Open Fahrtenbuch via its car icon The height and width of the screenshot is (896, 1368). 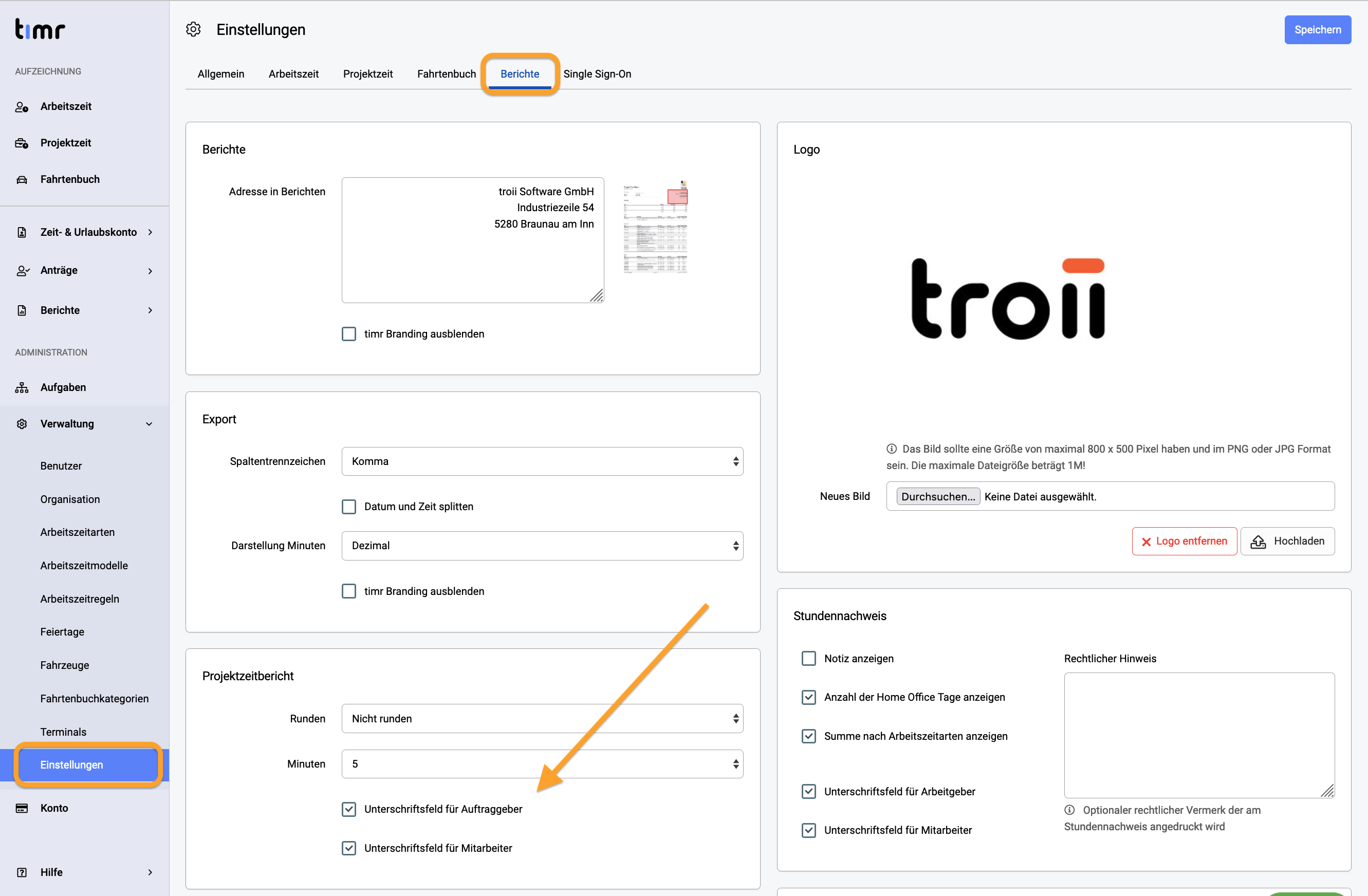pos(22,180)
